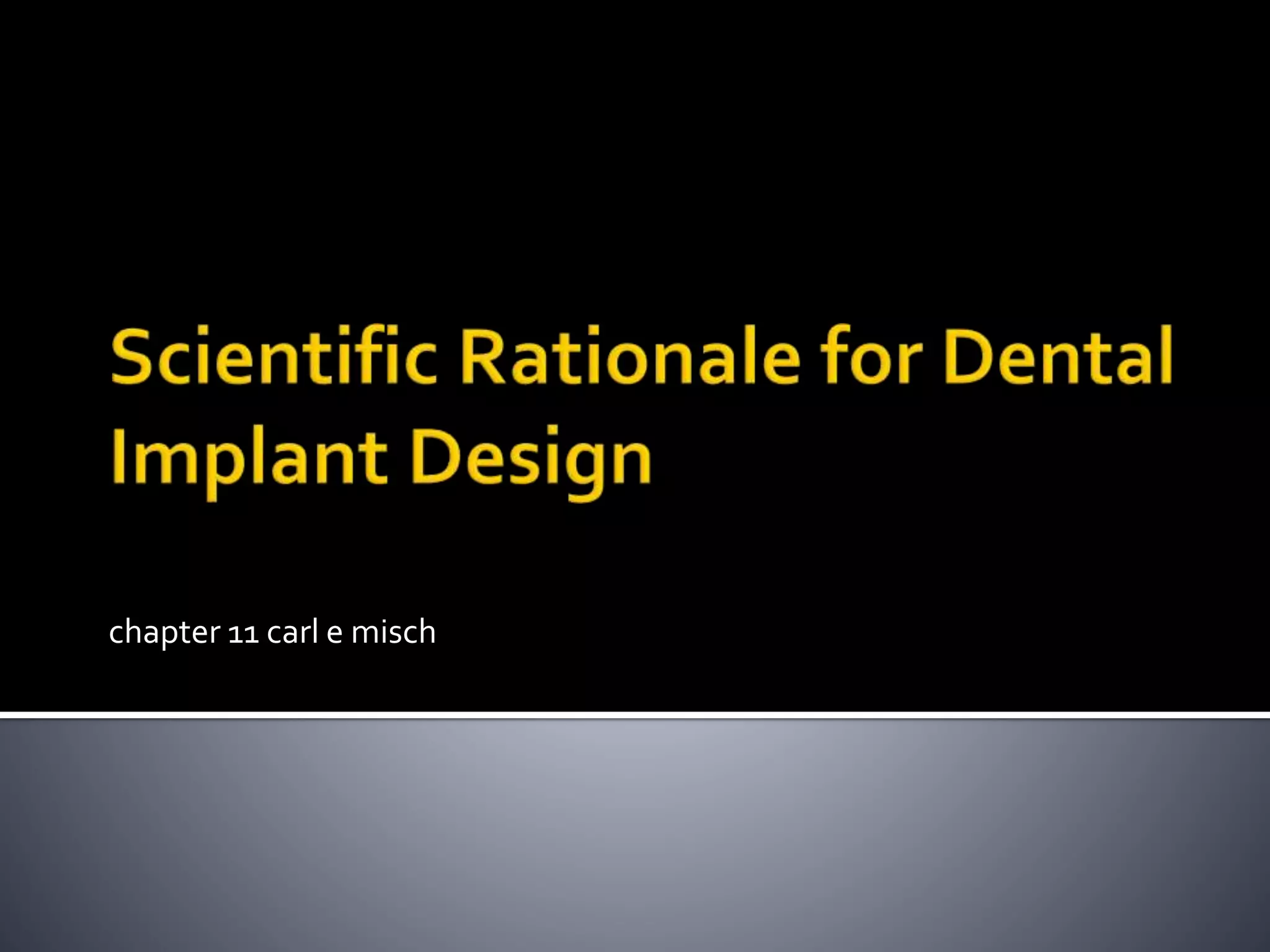Click the gray gradient area below divider
1270x952 pixels.
(x=635, y=837)
